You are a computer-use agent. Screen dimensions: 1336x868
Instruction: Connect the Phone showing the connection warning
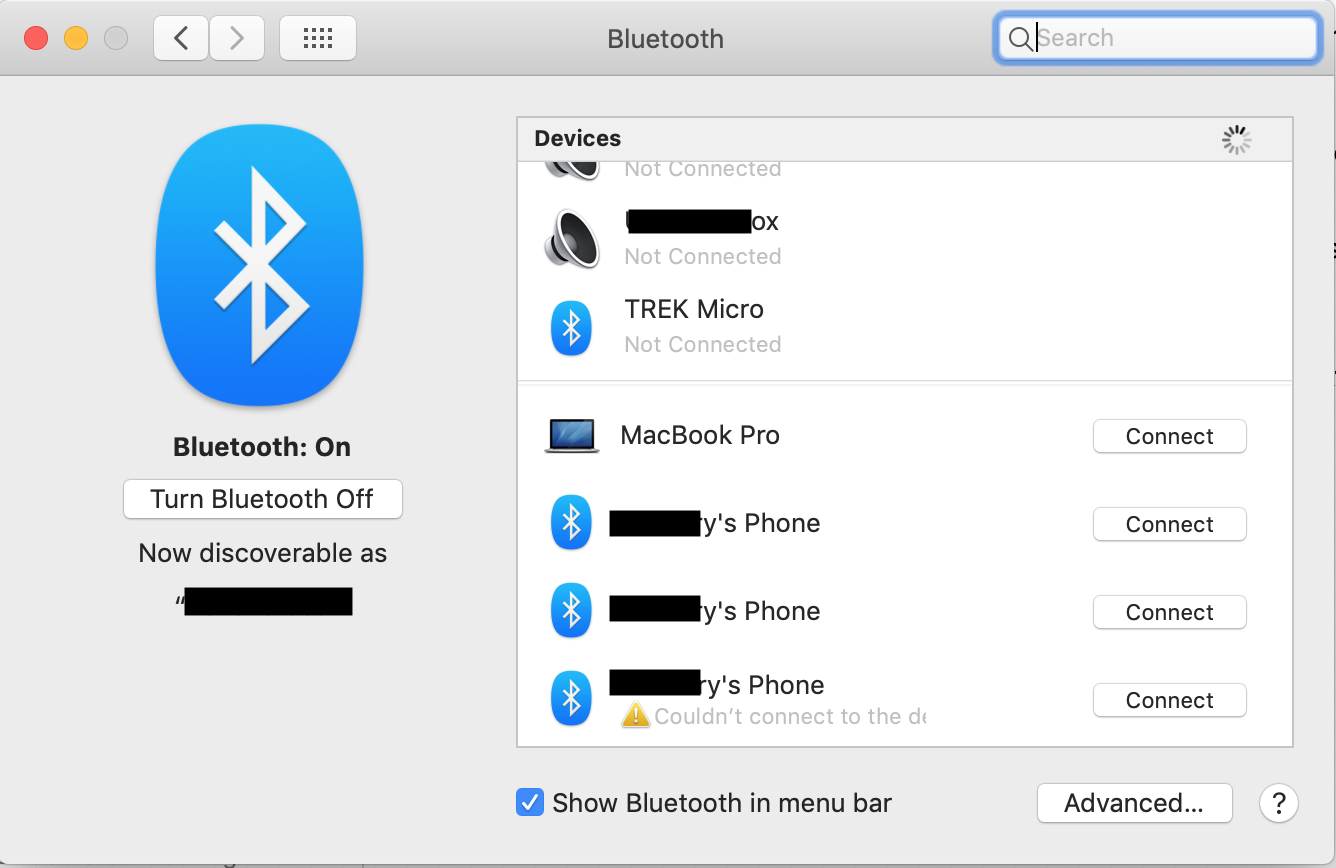(1169, 700)
